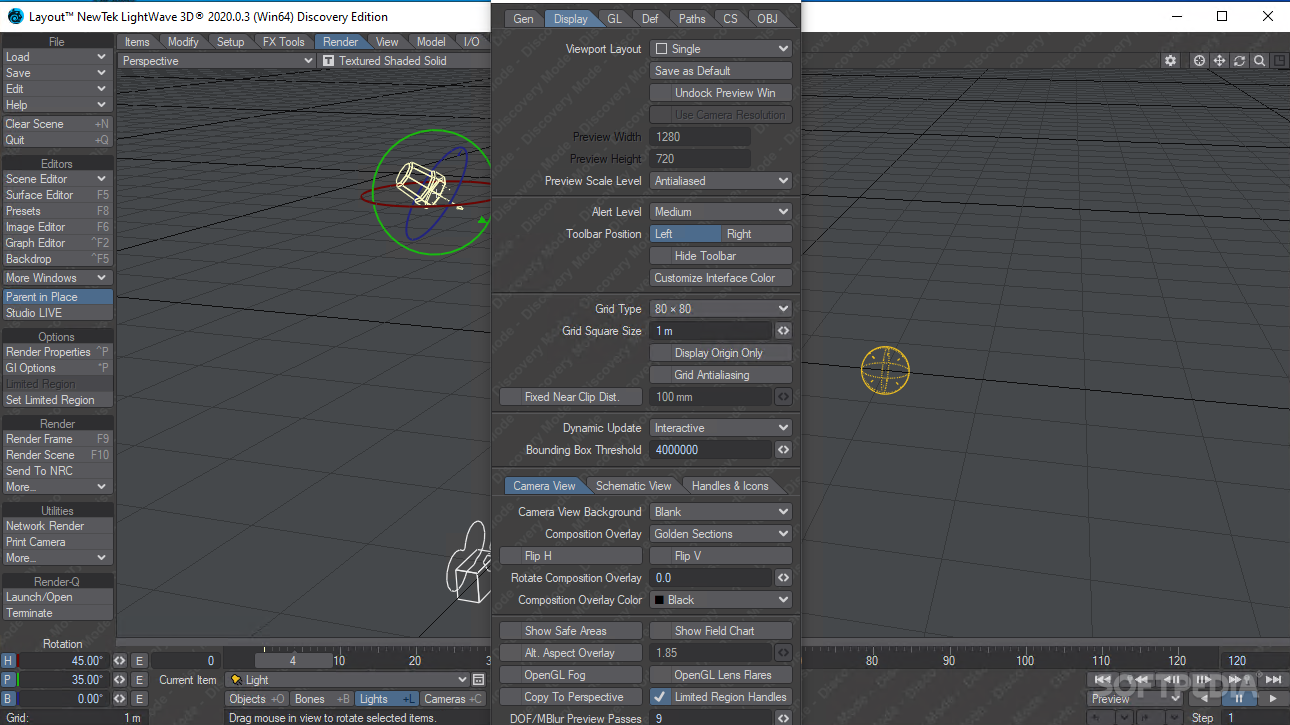Step forward one frame
This screenshot has width=1290, height=725.
[x=1204, y=680]
